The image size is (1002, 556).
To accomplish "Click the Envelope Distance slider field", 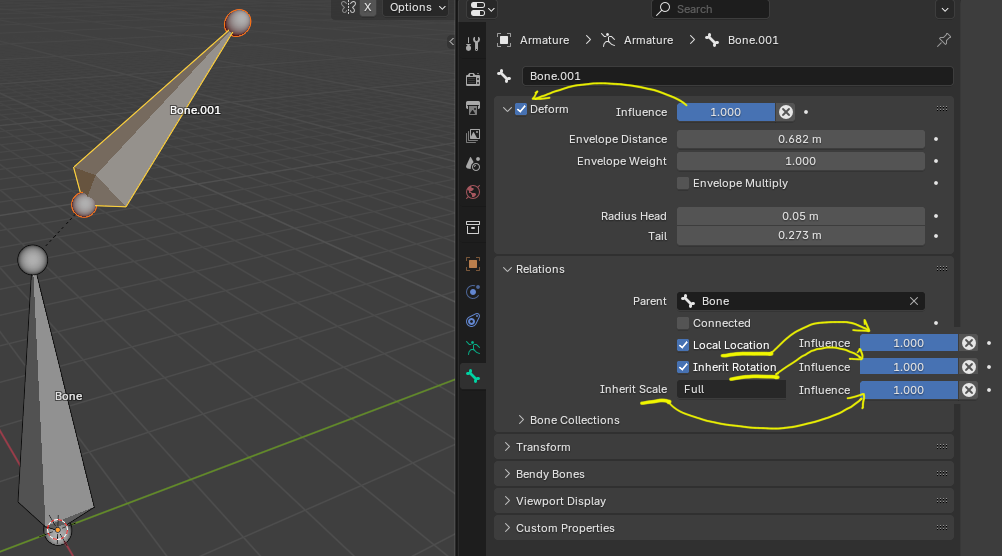I will coord(801,139).
